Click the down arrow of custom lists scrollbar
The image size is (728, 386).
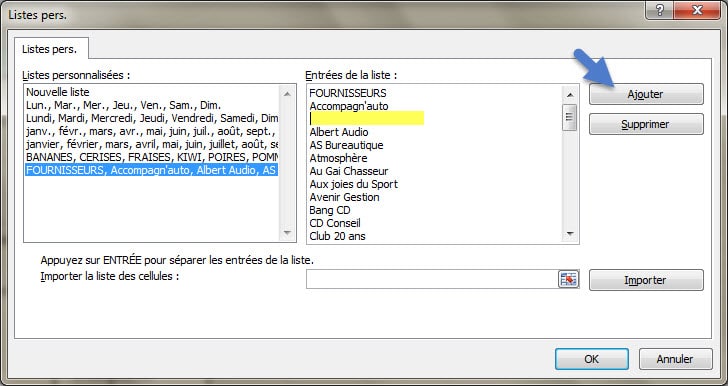(x=287, y=233)
